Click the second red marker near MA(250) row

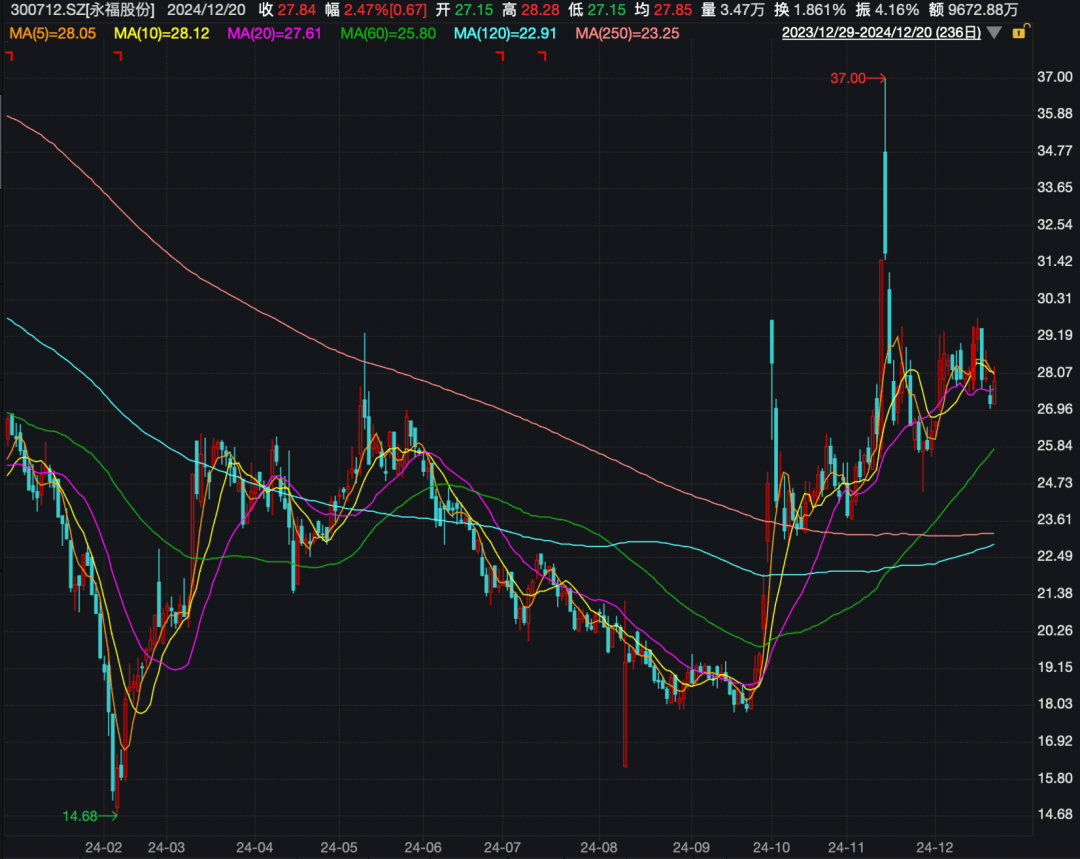tap(542, 57)
